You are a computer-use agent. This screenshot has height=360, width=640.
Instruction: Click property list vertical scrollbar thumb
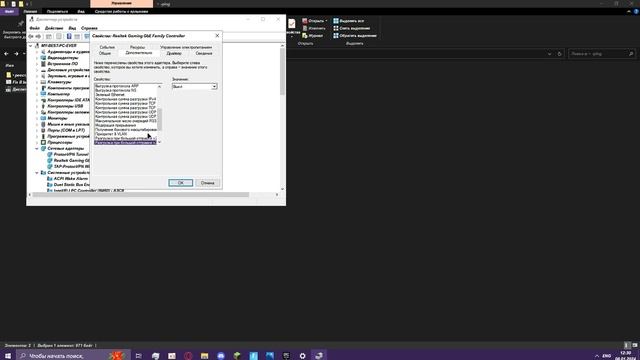click(x=160, y=120)
